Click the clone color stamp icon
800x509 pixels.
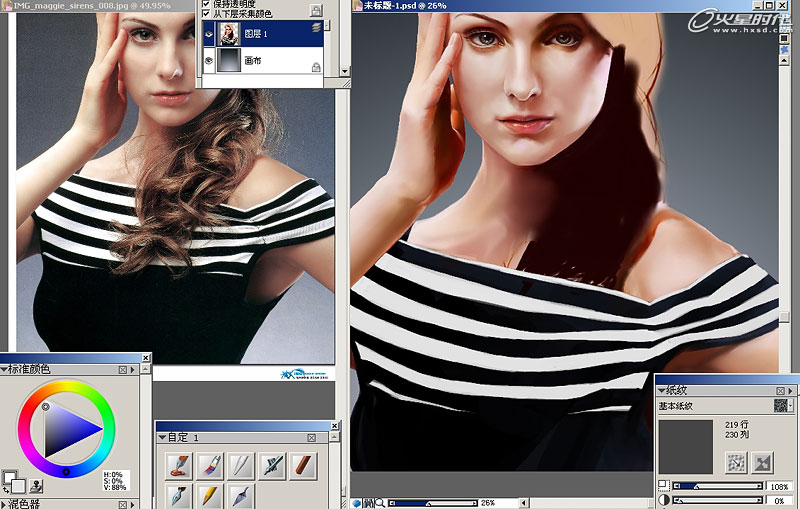(x=35, y=486)
